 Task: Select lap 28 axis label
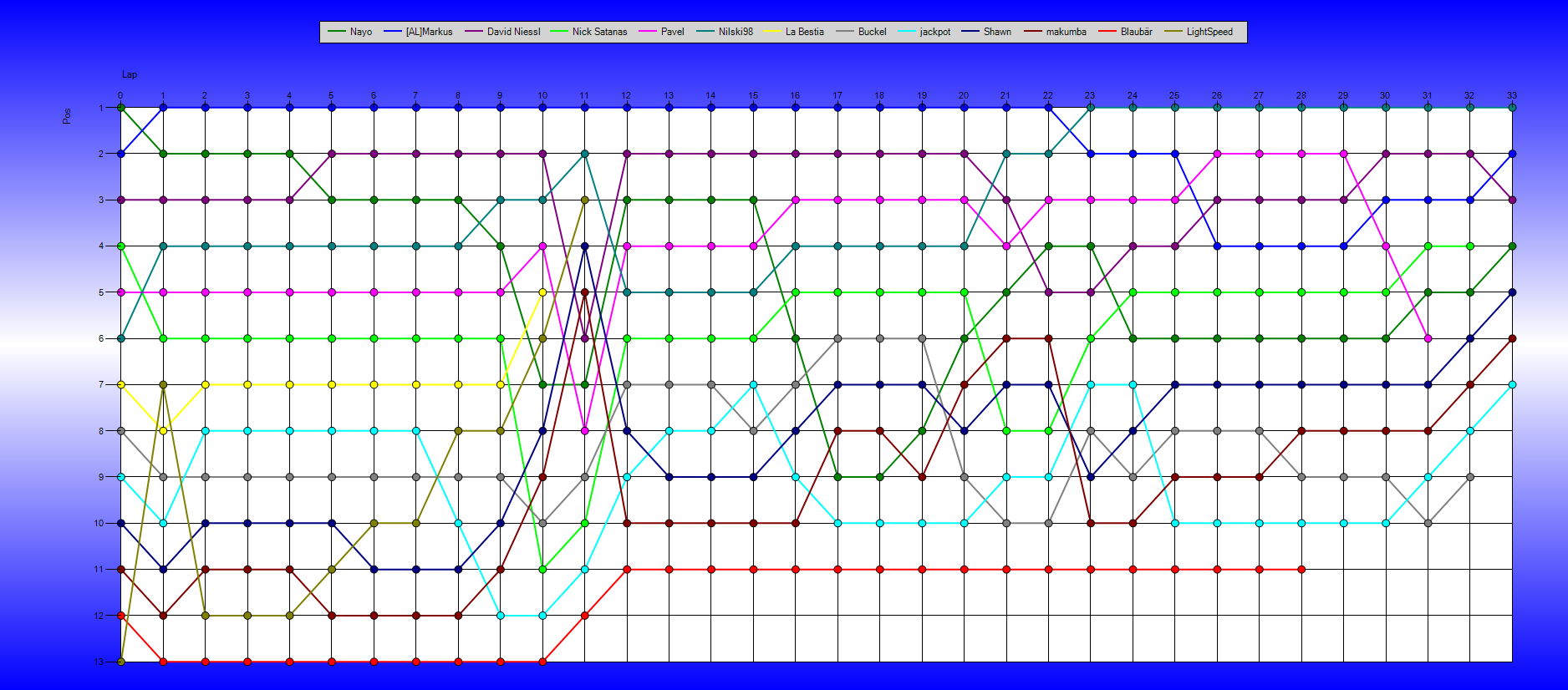pos(1301,95)
